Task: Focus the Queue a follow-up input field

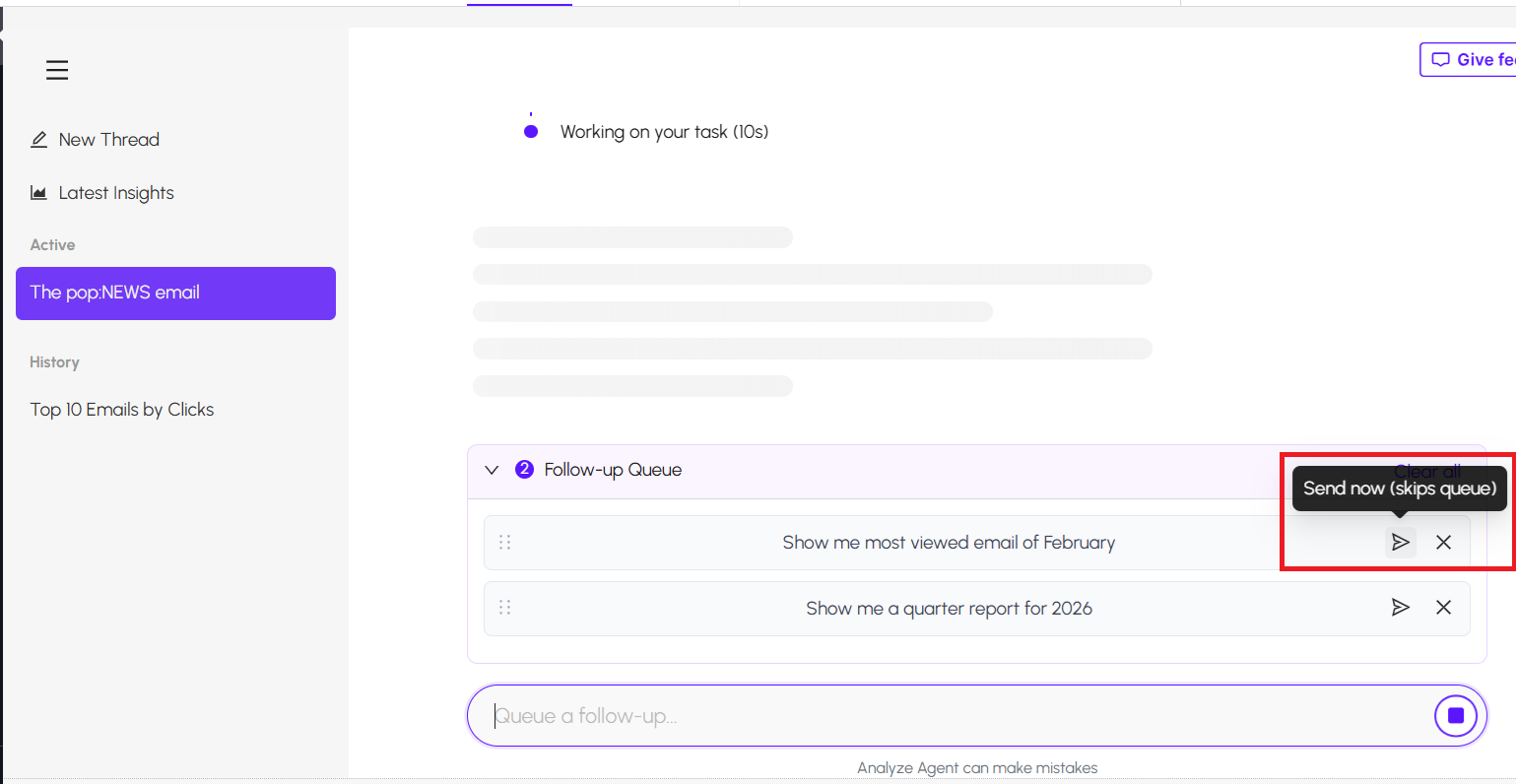Action: tap(946, 716)
